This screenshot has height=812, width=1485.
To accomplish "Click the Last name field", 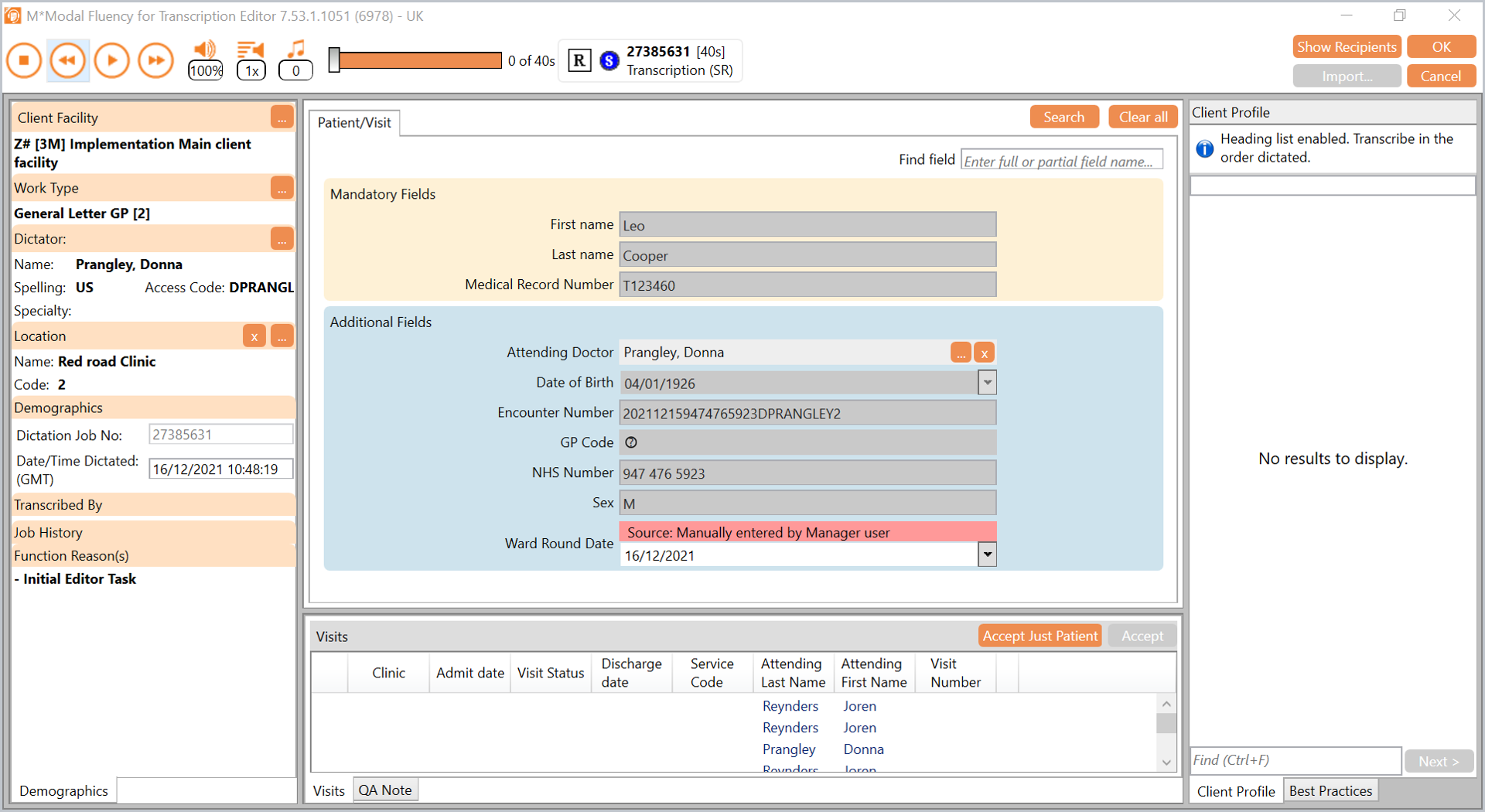I will click(x=807, y=255).
